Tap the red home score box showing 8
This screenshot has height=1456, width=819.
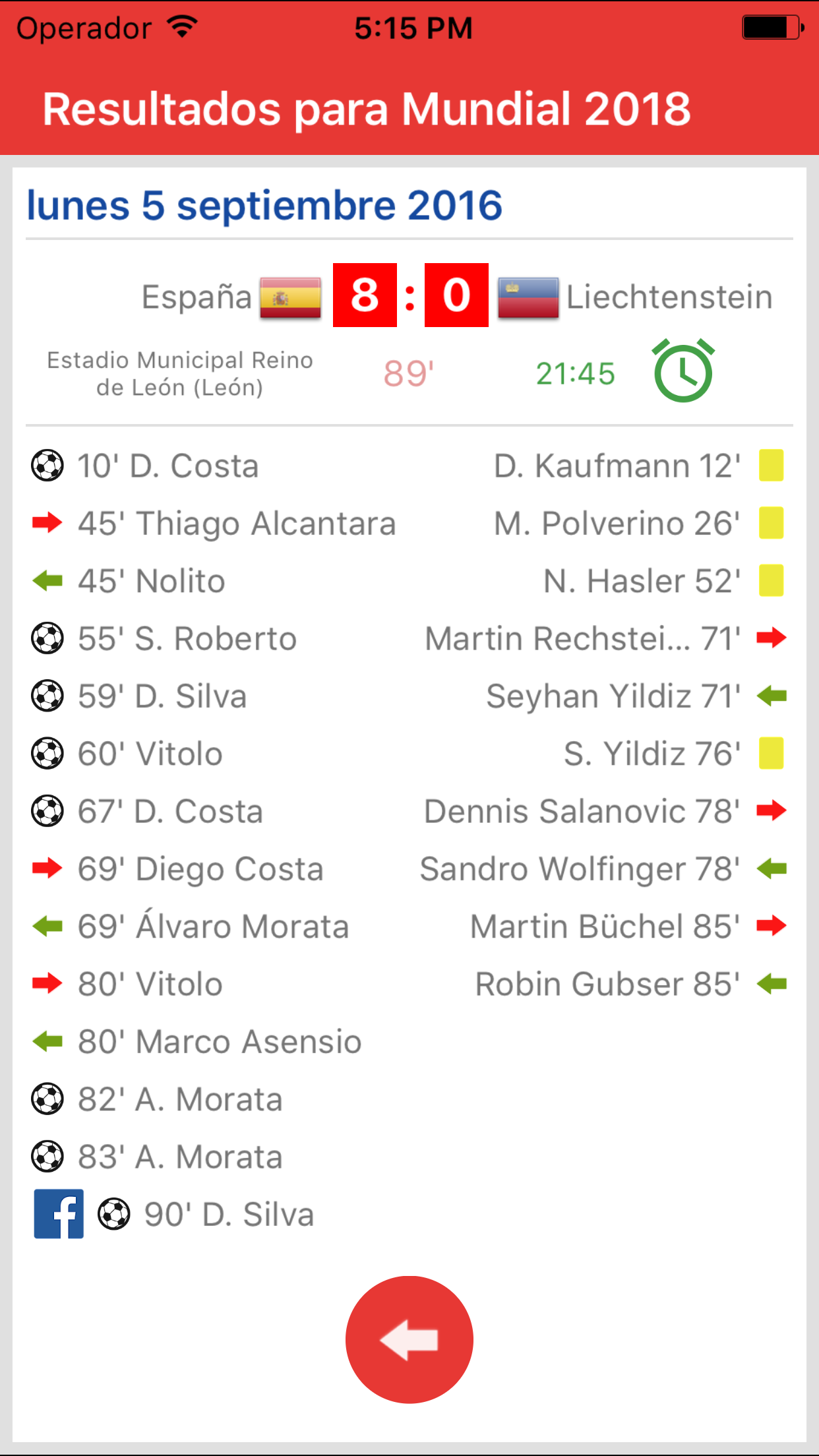365,295
